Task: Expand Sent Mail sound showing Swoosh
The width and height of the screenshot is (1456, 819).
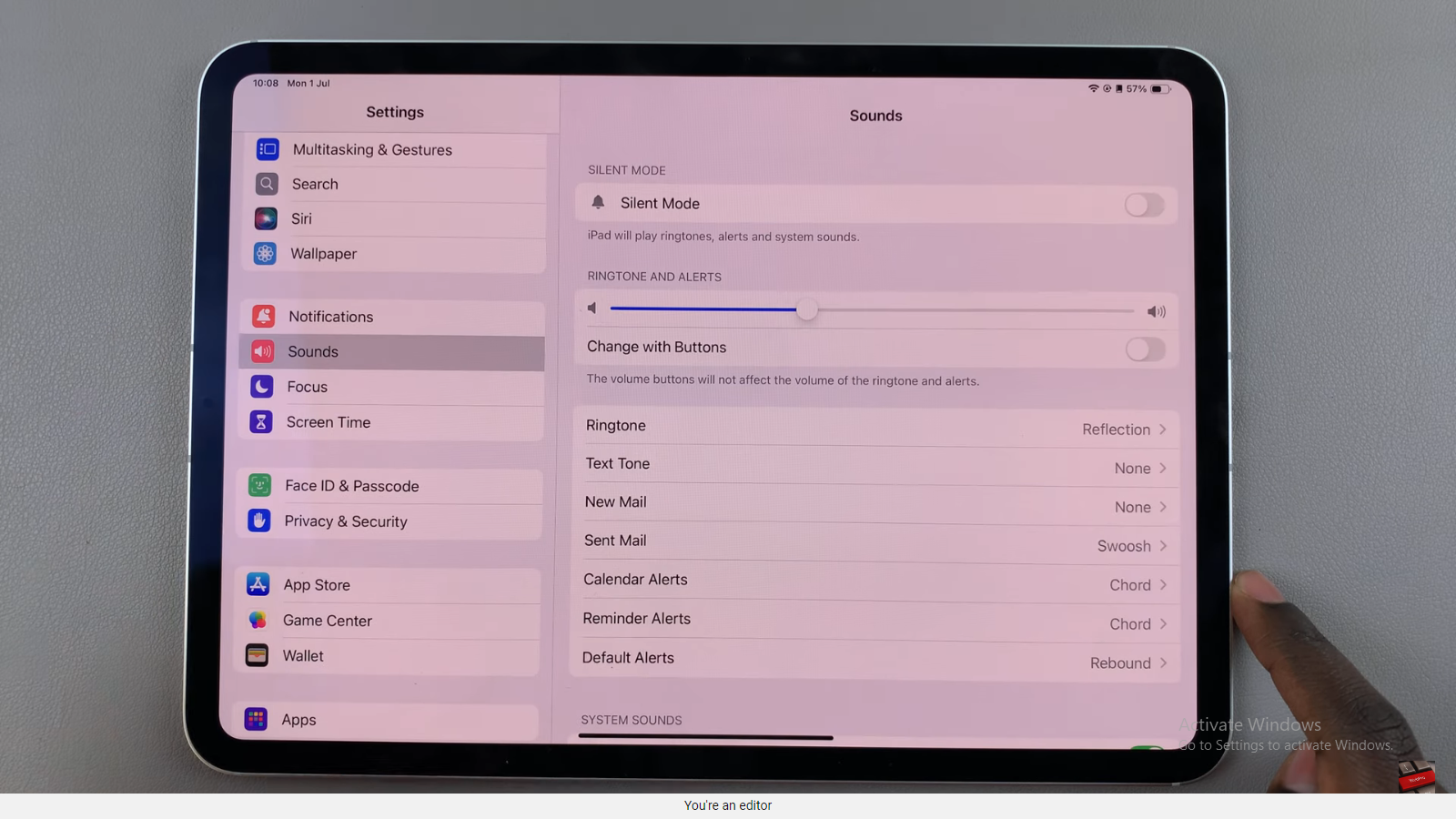Action: click(x=875, y=542)
